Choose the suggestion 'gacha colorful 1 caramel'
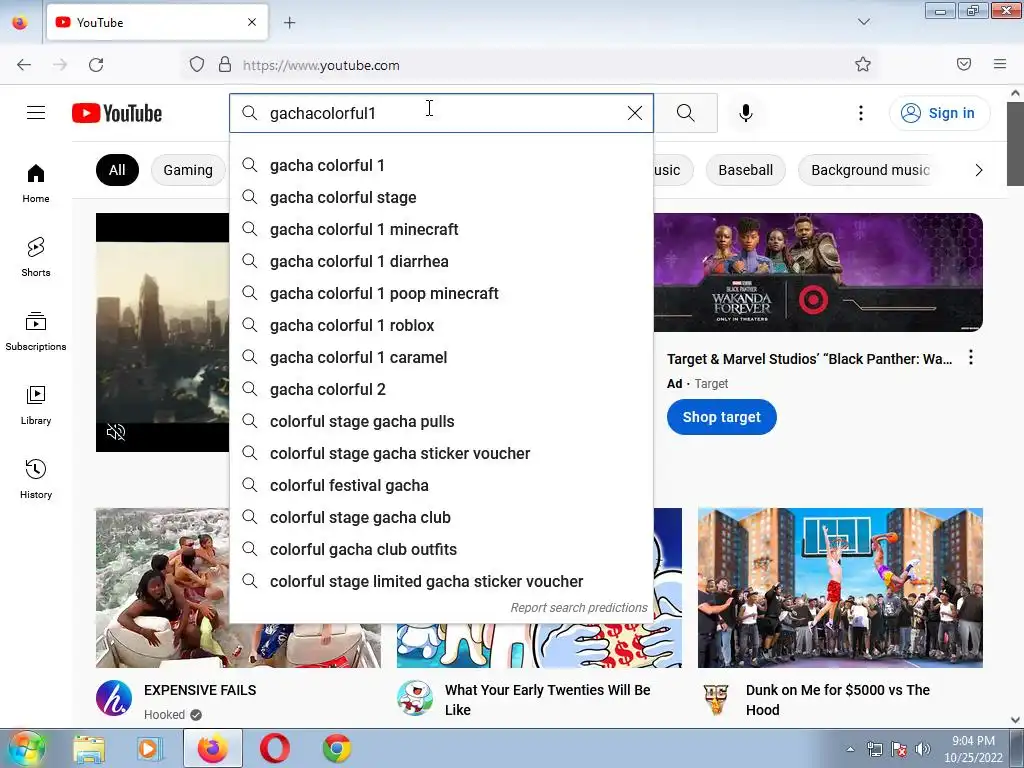The width and height of the screenshot is (1024, 768). 441,357
